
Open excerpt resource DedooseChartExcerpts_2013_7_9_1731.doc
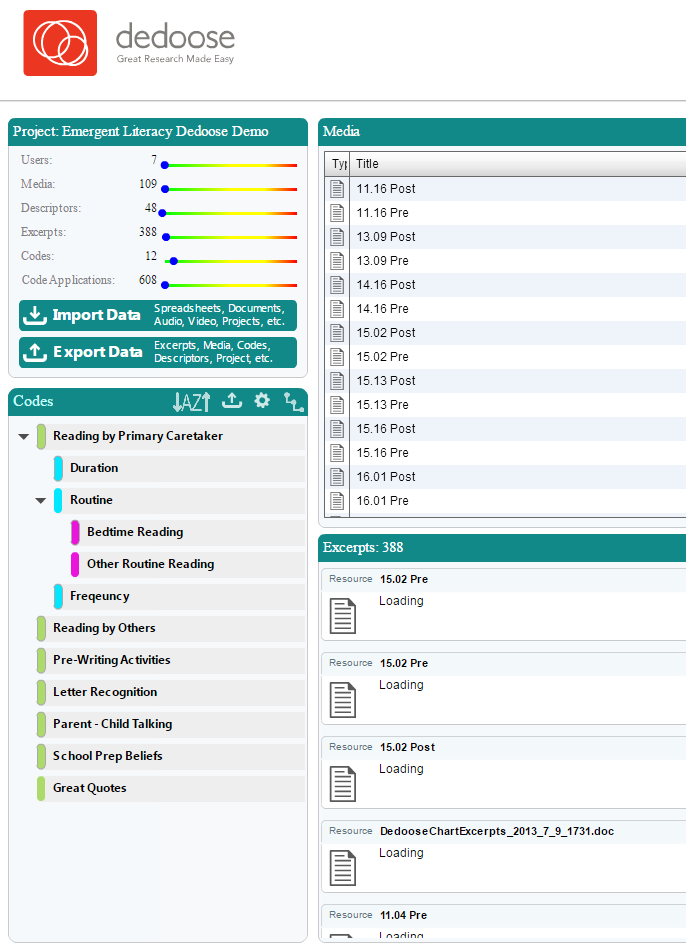coord(497,831)
